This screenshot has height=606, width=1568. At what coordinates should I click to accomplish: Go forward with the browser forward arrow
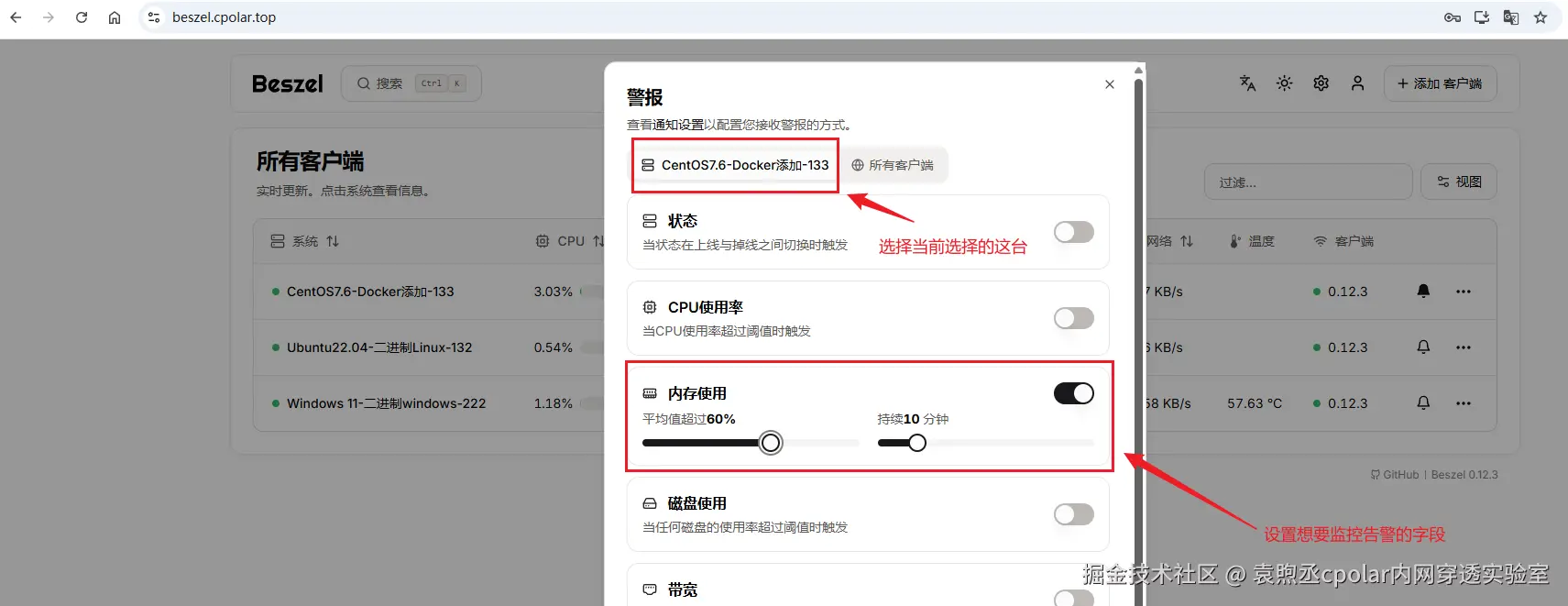pyautogui.click(x=49, y=17)
